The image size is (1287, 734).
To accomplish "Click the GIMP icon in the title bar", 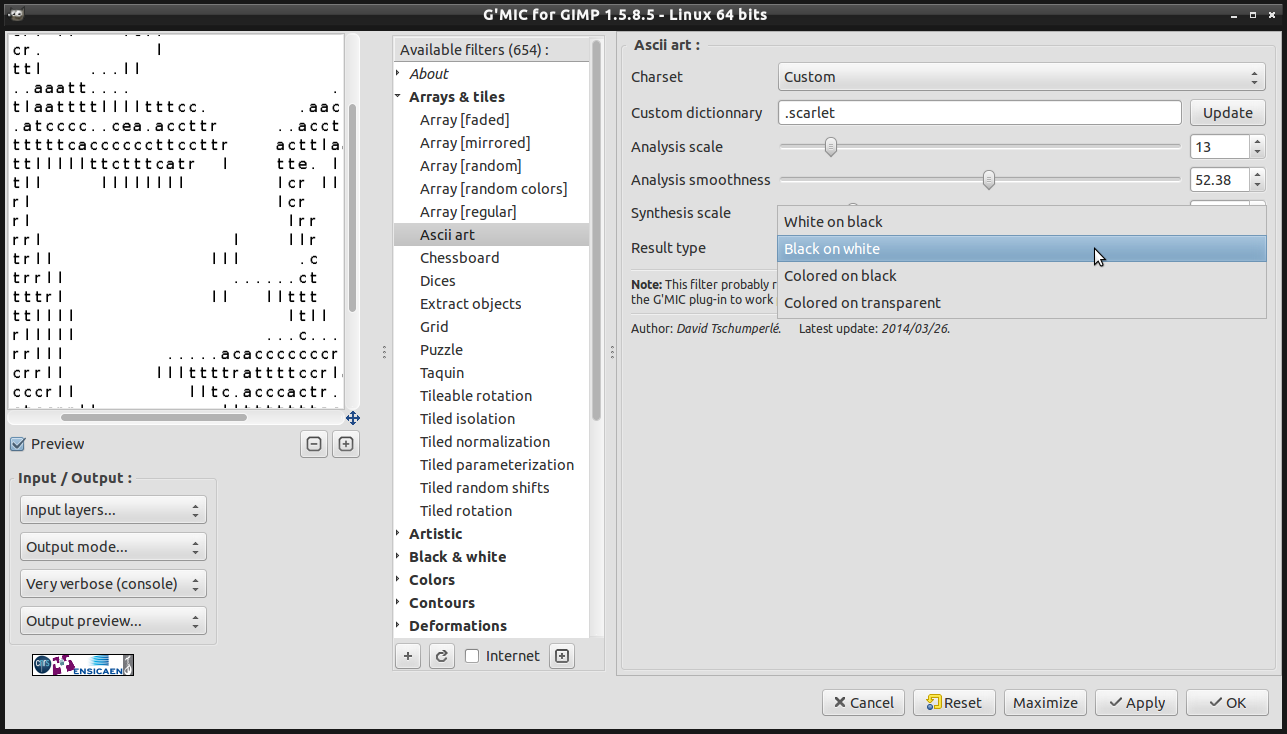I will pos(18,14).
